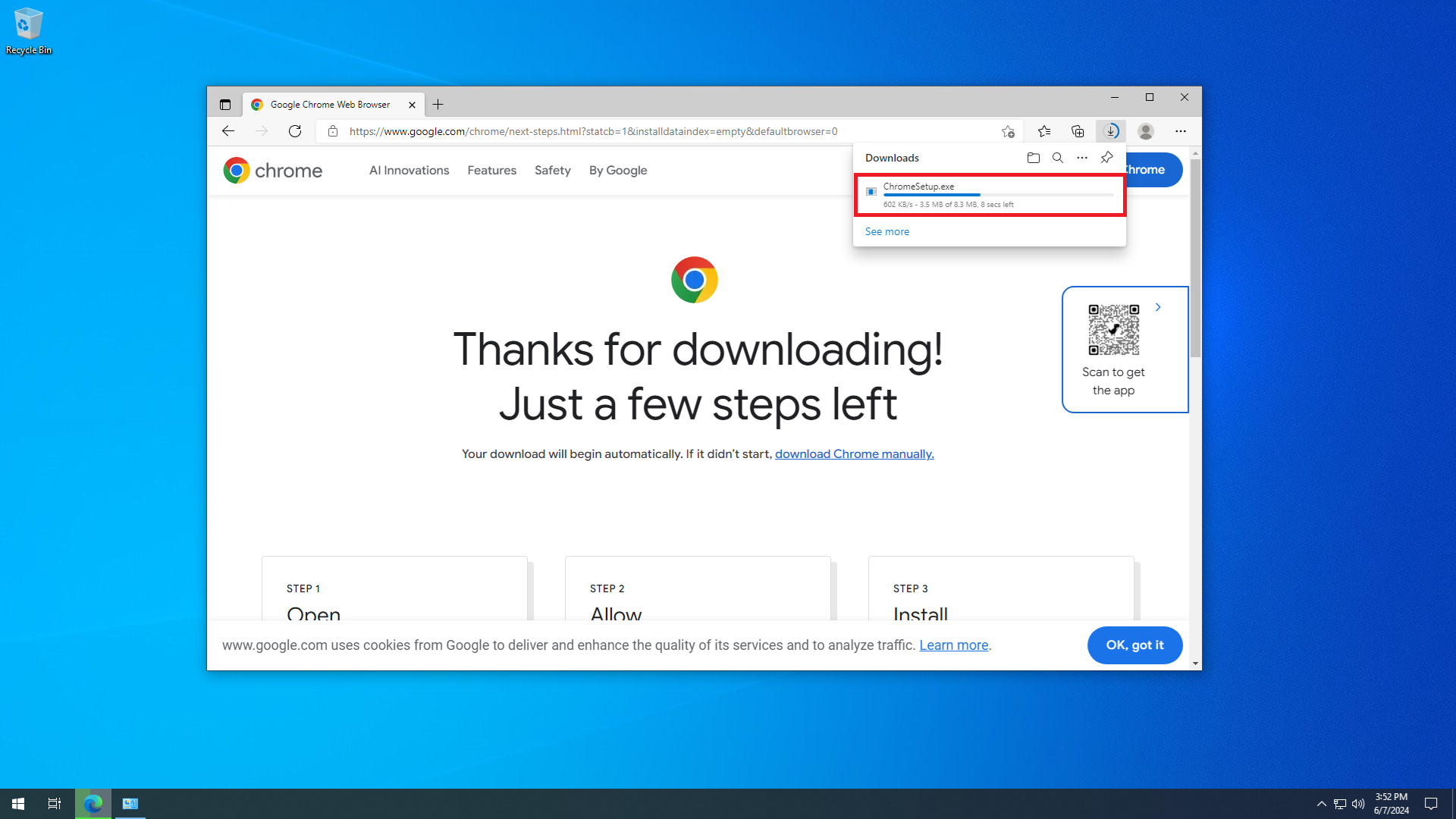Screen dimensions: 1456x819
Task: Click the Show desktop strip on taskbar
Action: [1453, 804]
